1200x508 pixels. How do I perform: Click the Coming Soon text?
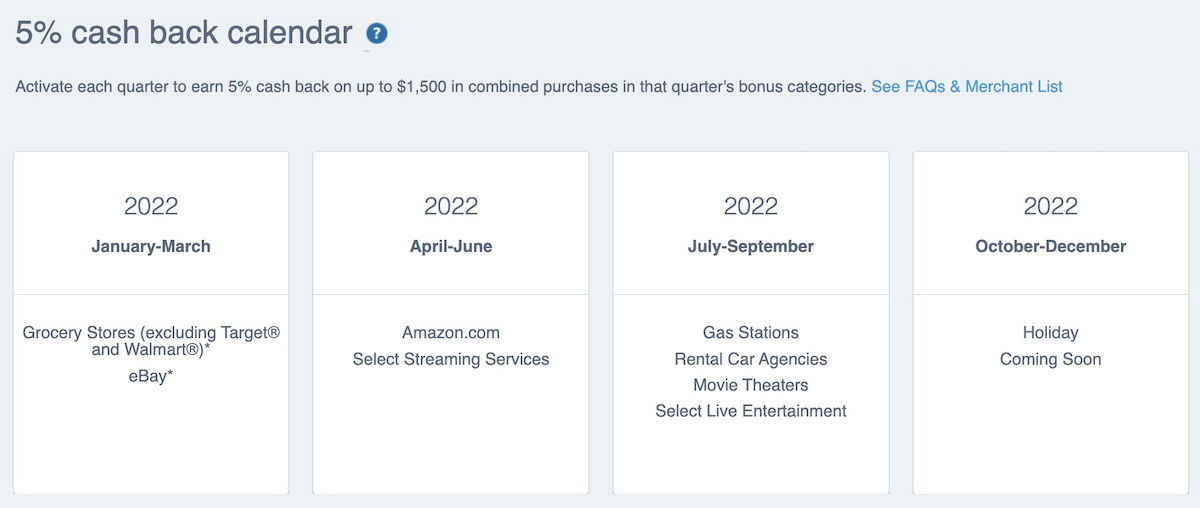(x=1051, y=359)
